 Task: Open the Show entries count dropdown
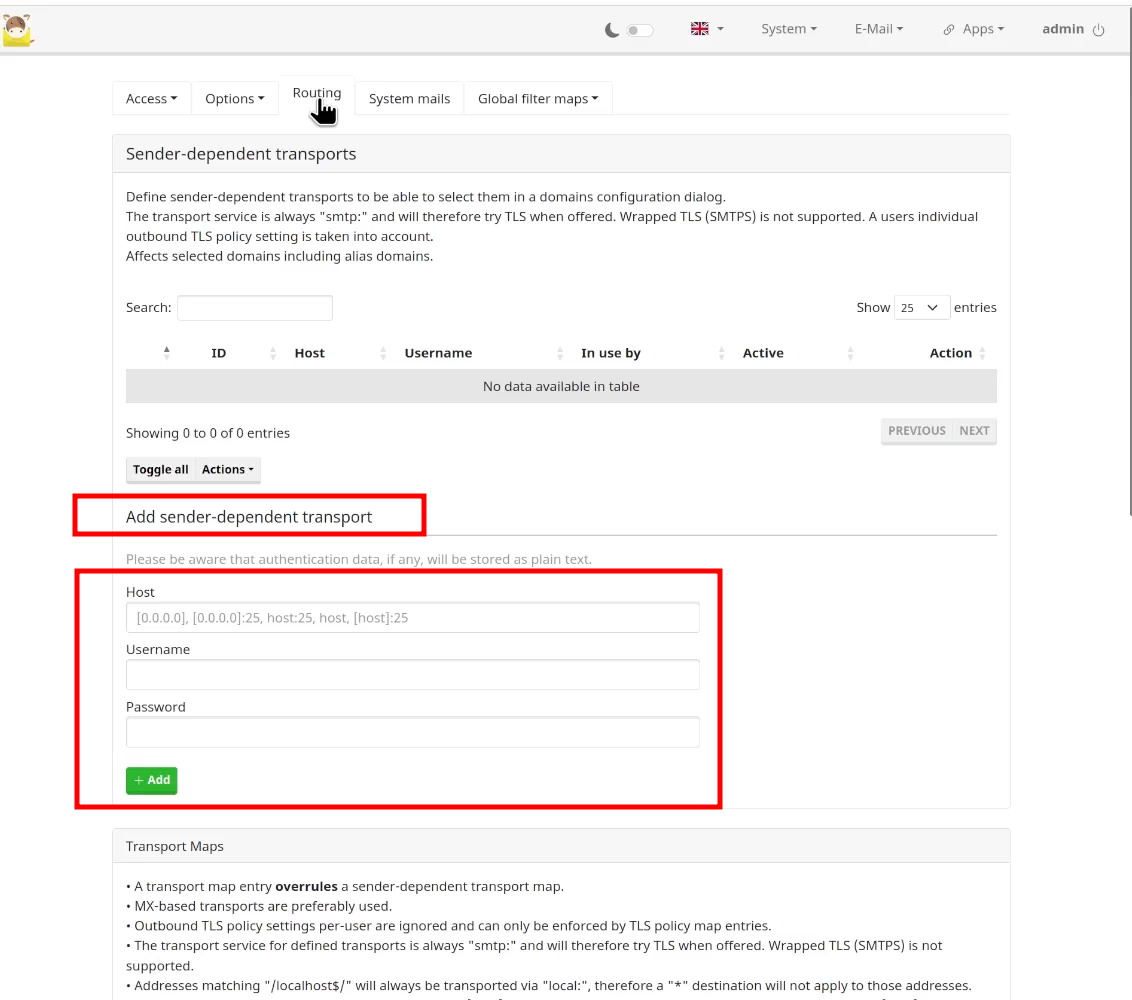[x=921, y=308]
